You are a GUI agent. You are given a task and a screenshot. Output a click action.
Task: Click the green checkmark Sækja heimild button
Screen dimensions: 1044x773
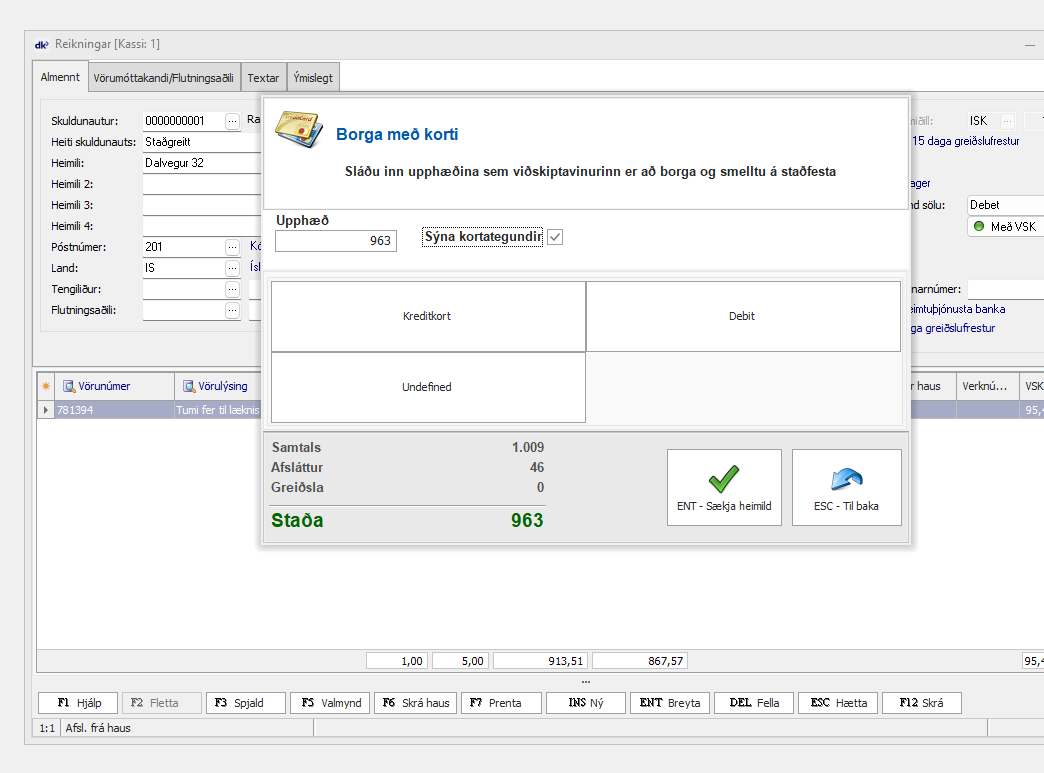point(724,487)
